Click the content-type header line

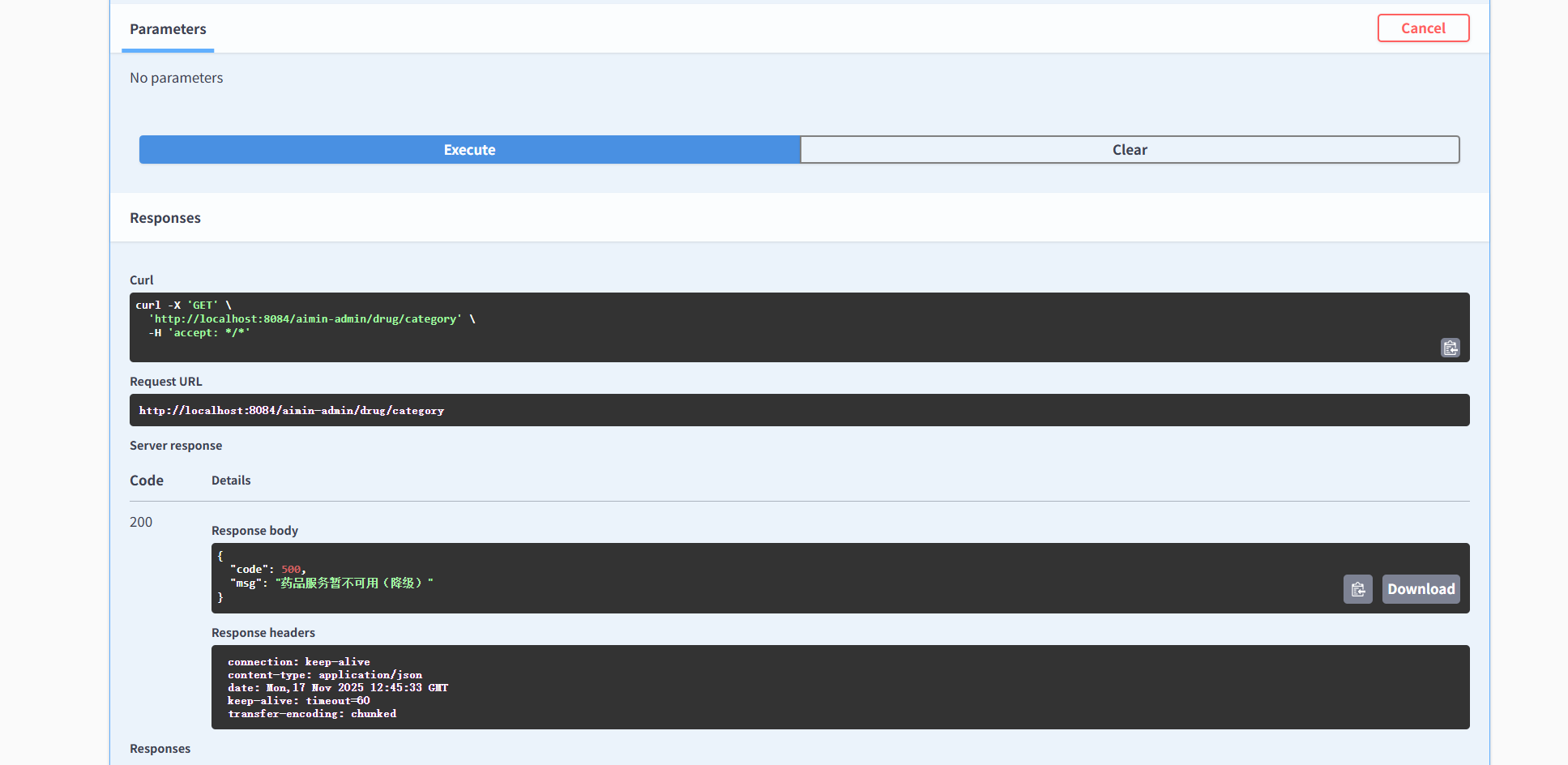click(x=325, y=675)
